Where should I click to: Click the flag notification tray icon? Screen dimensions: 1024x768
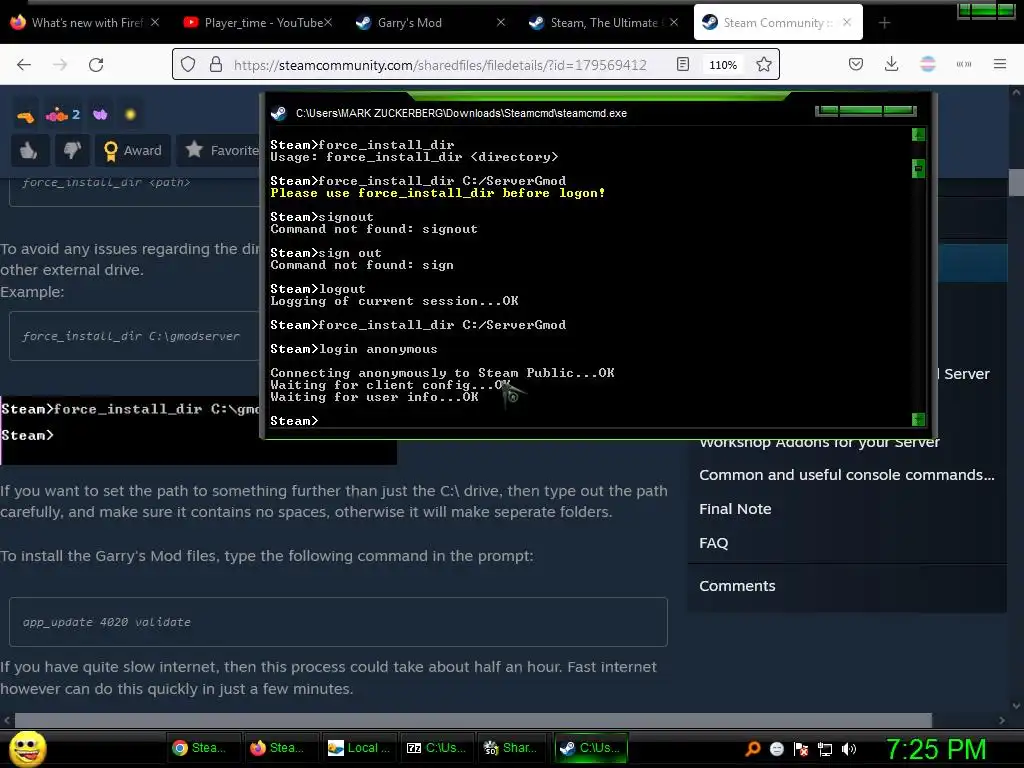click(x=801, y=749)
